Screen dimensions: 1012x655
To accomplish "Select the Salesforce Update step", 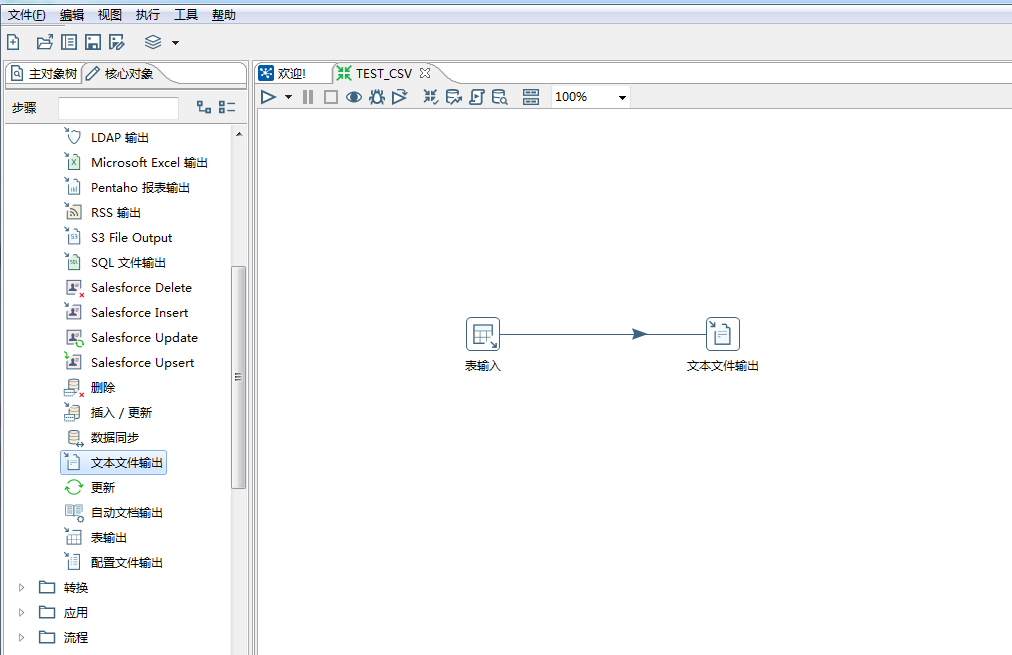I will (x=132, y=338).
